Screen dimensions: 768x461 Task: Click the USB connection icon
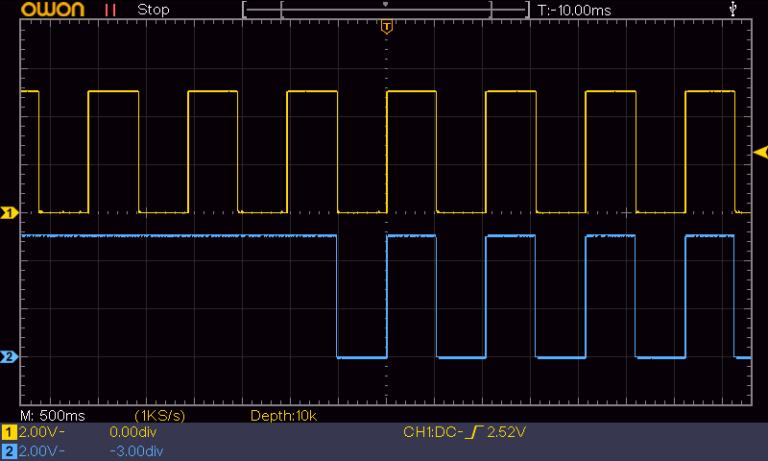pyautogui.click(x=735, y=10)
